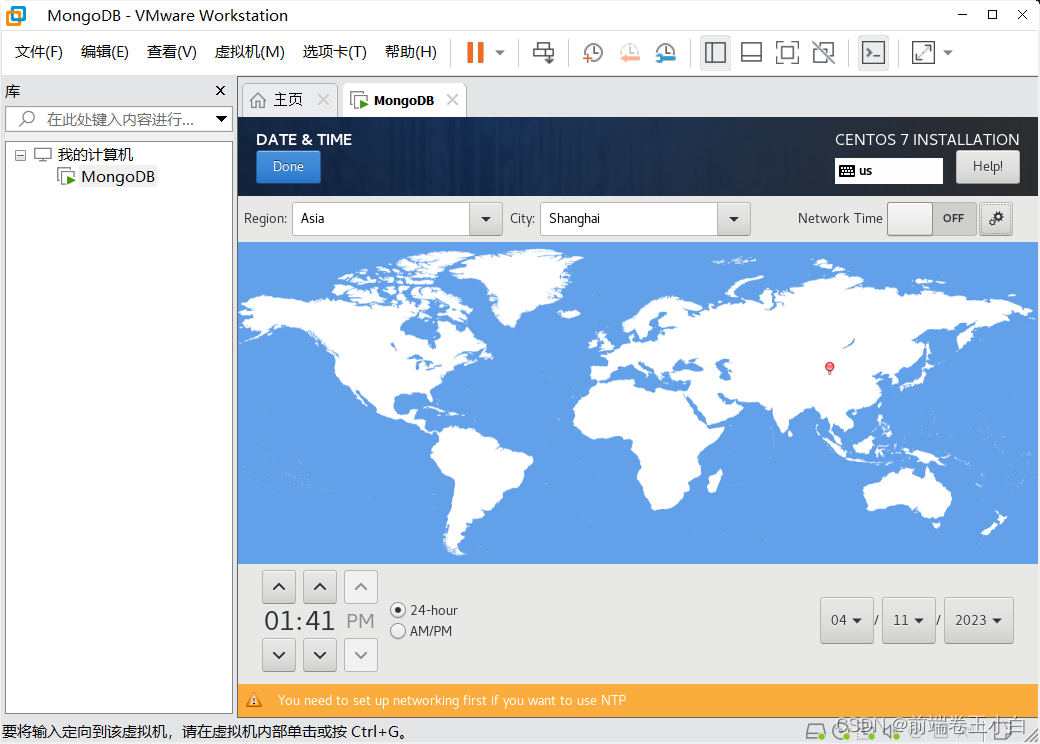Close the MongoDB tab
The height and width of the screenshot is (744, 1040).
coord(452,99)
